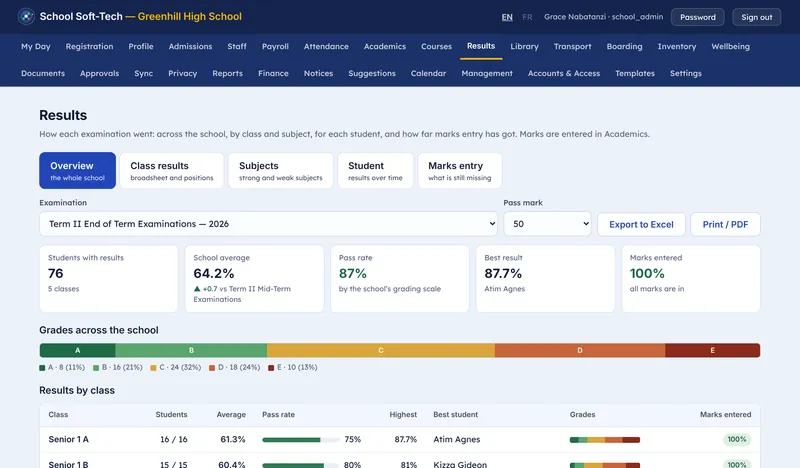Screen dimensions: 800x468
Task: Click the orange D grade segment
Action: tap(580, 350)
